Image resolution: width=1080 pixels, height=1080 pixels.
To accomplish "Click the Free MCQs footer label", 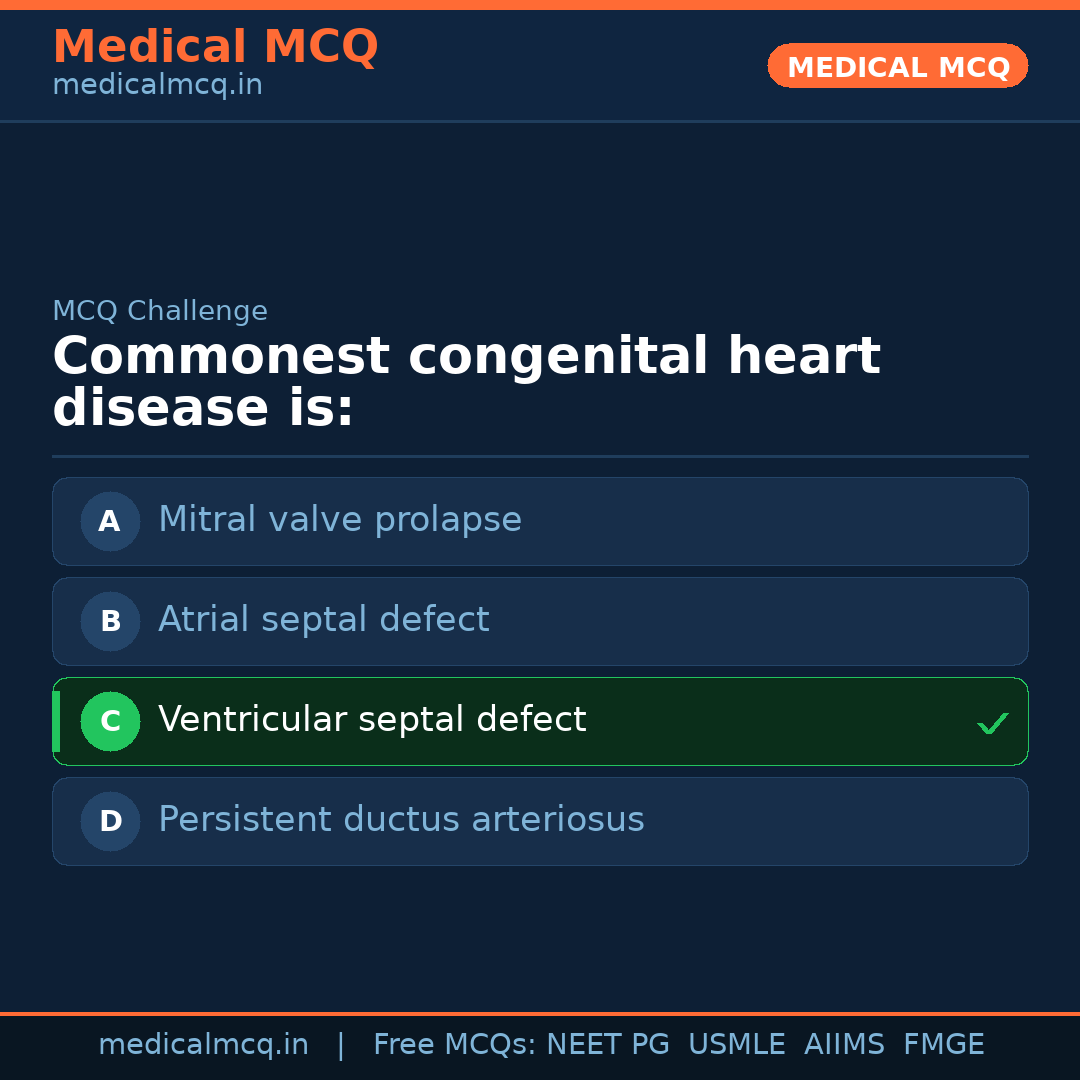I will [454, 1045].
